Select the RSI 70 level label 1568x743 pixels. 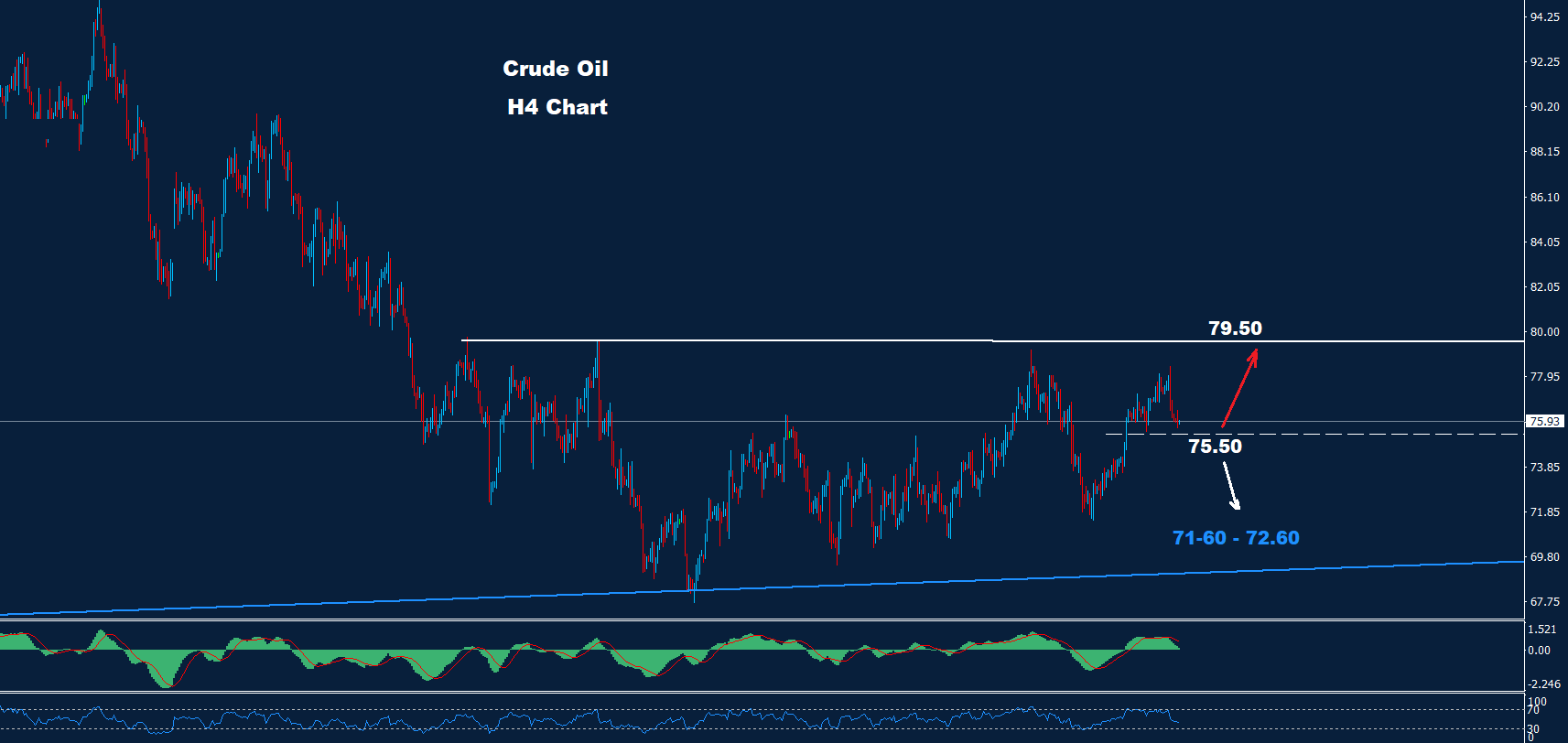[x=1533, y=710]
